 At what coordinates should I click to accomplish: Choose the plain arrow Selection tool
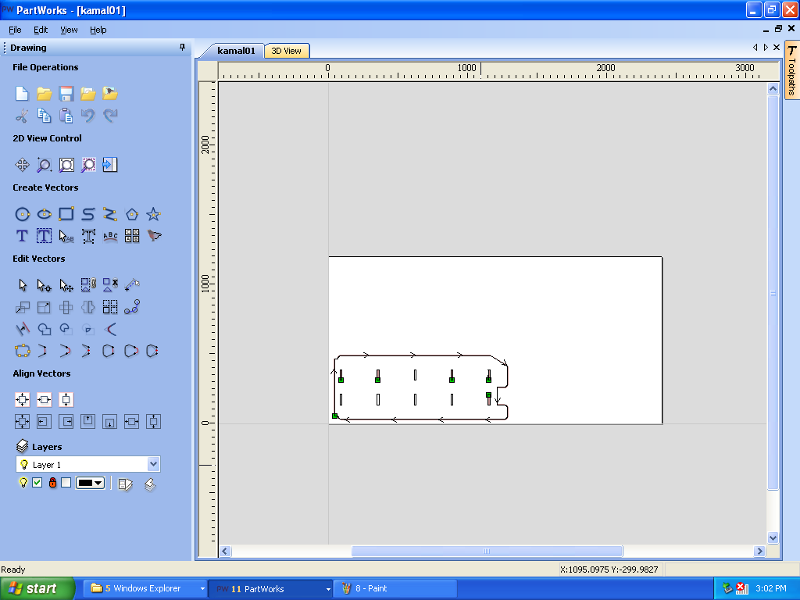click(22, 285)
